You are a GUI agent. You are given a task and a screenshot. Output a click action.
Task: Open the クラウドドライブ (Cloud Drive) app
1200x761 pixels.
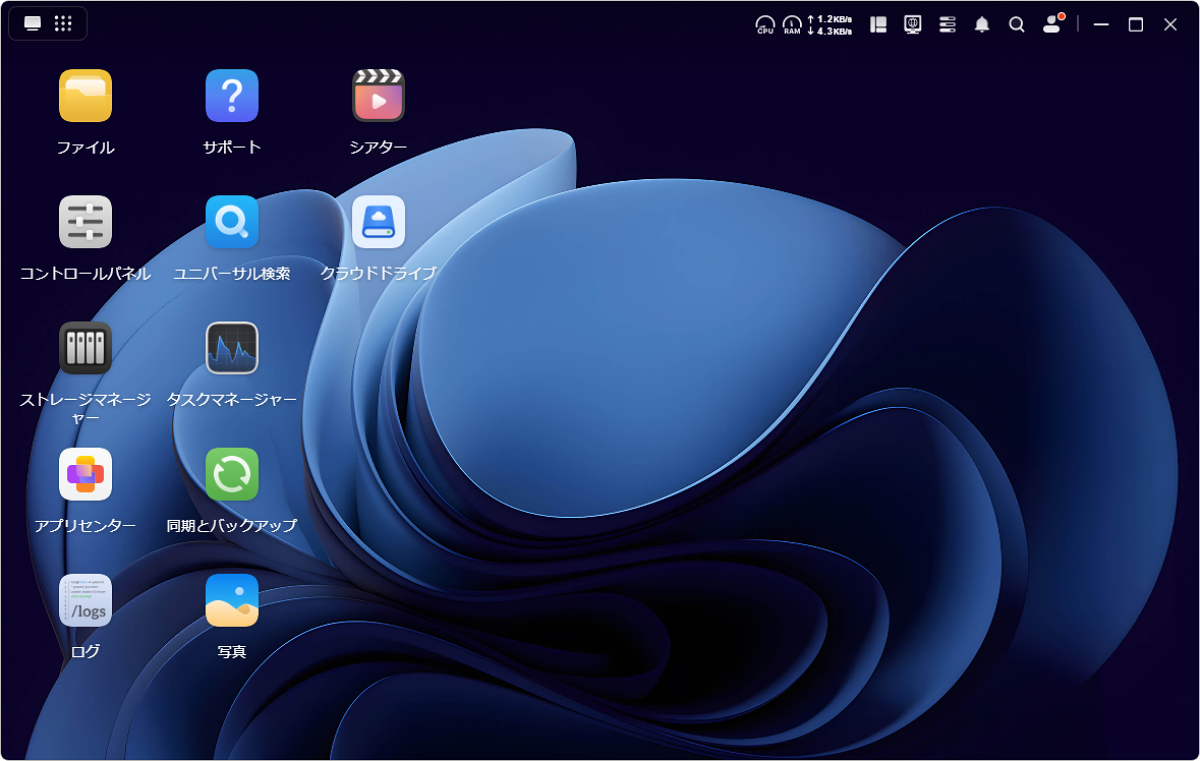pos(378,222)
